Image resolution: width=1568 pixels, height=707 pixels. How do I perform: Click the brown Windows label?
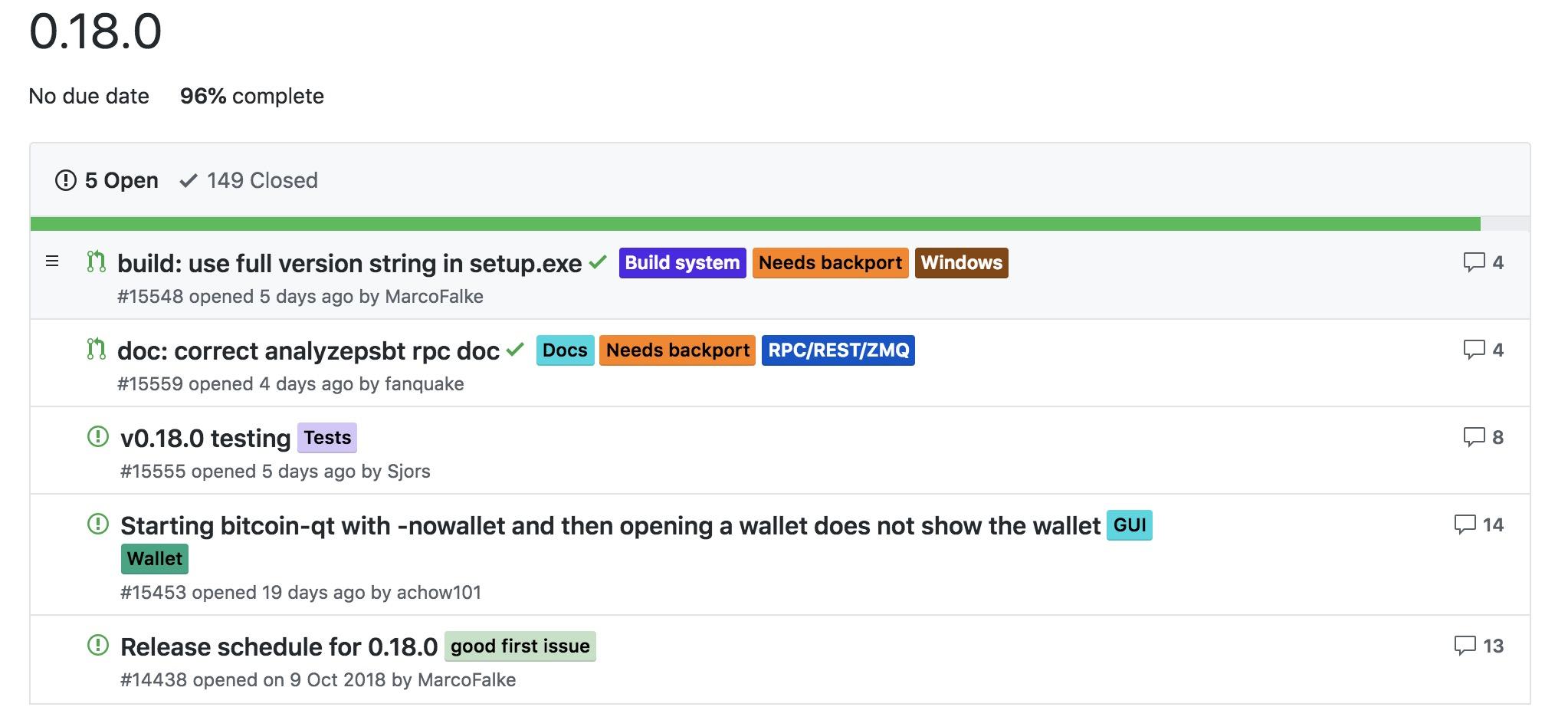962,263
